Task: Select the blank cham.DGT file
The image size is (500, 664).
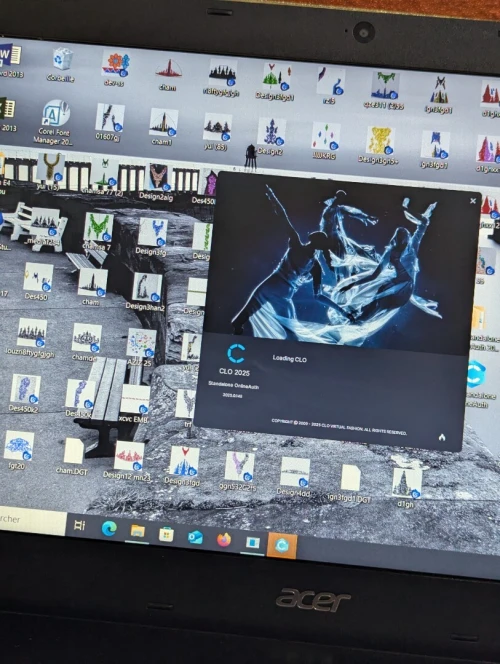Action: (73, 455)
